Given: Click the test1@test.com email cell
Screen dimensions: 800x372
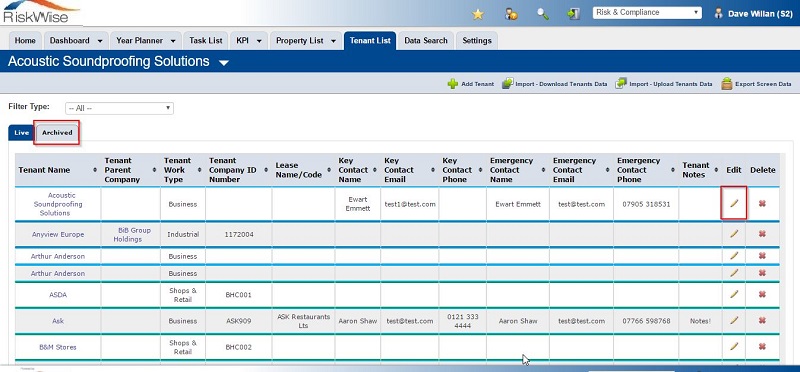Looking at the screenshot, I should click(x=410, y=204).
